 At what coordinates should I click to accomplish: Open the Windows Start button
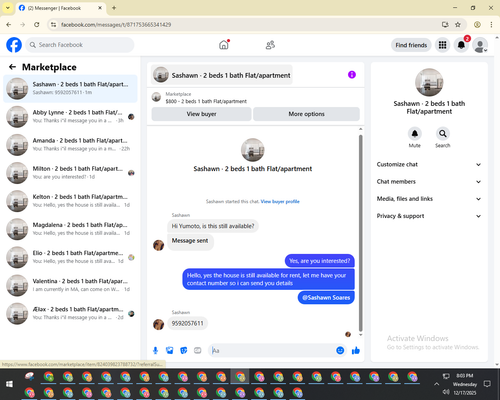point(9,384)
